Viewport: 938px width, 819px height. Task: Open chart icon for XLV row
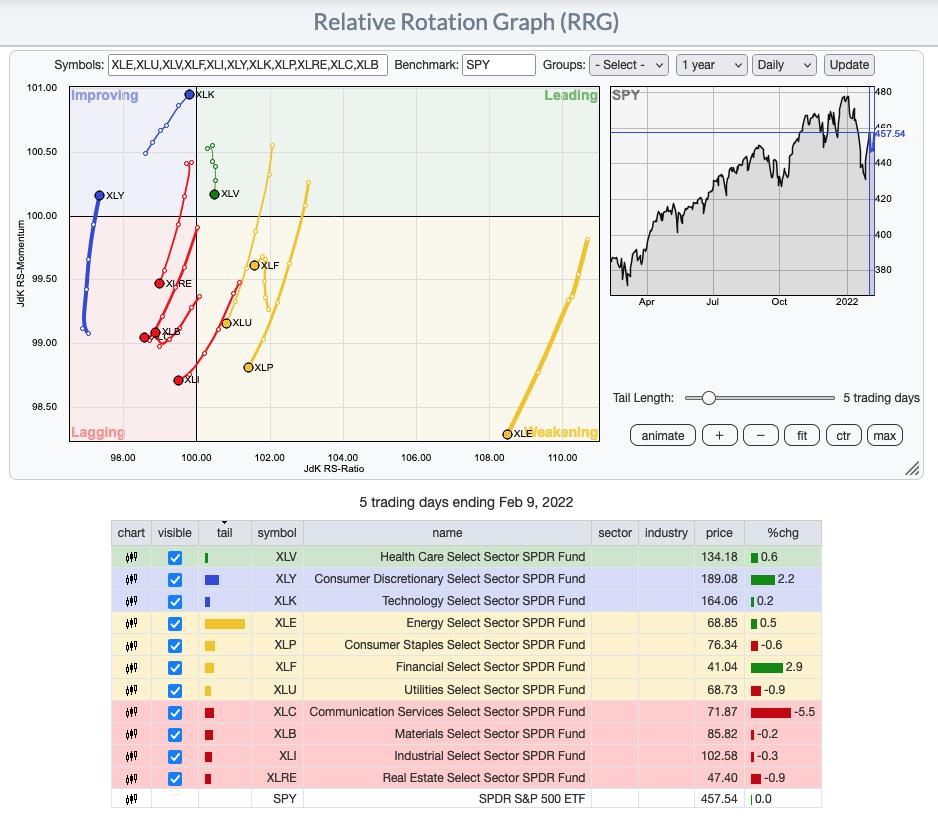[x=132, y=557]
